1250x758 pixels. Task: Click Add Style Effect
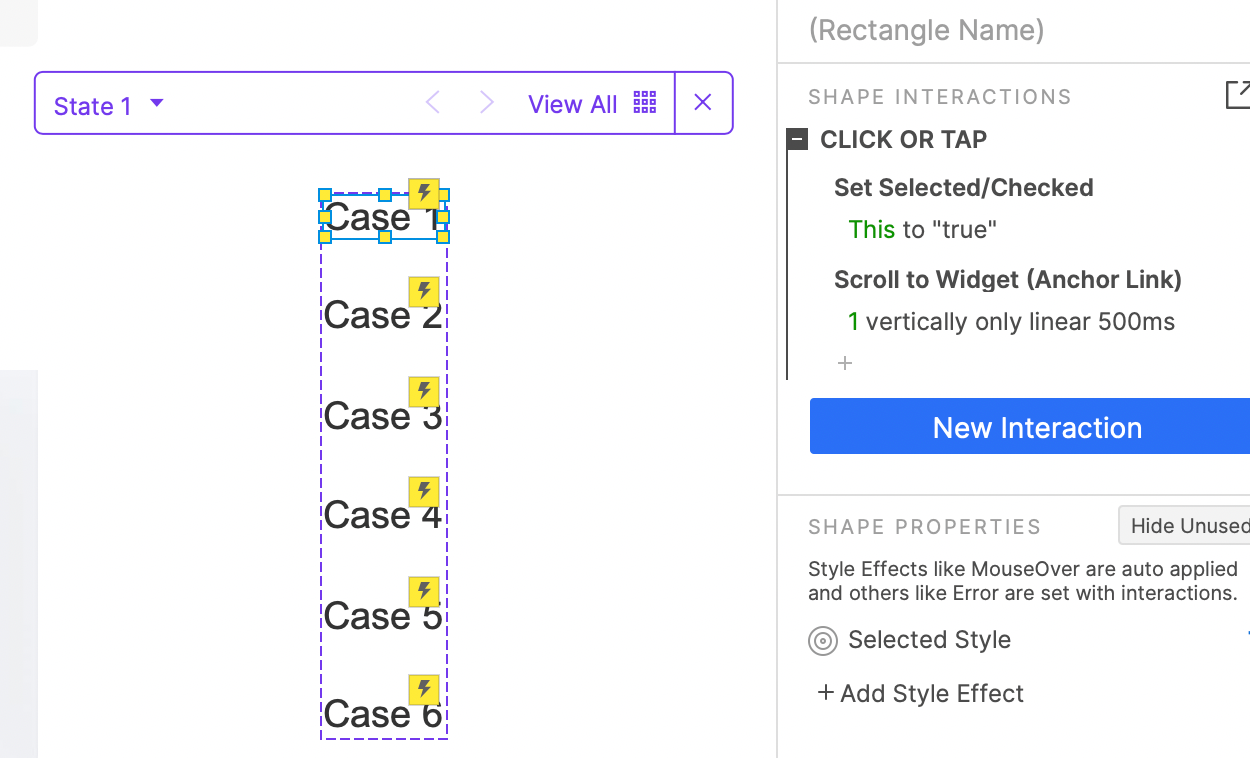[x=921, y=693]
